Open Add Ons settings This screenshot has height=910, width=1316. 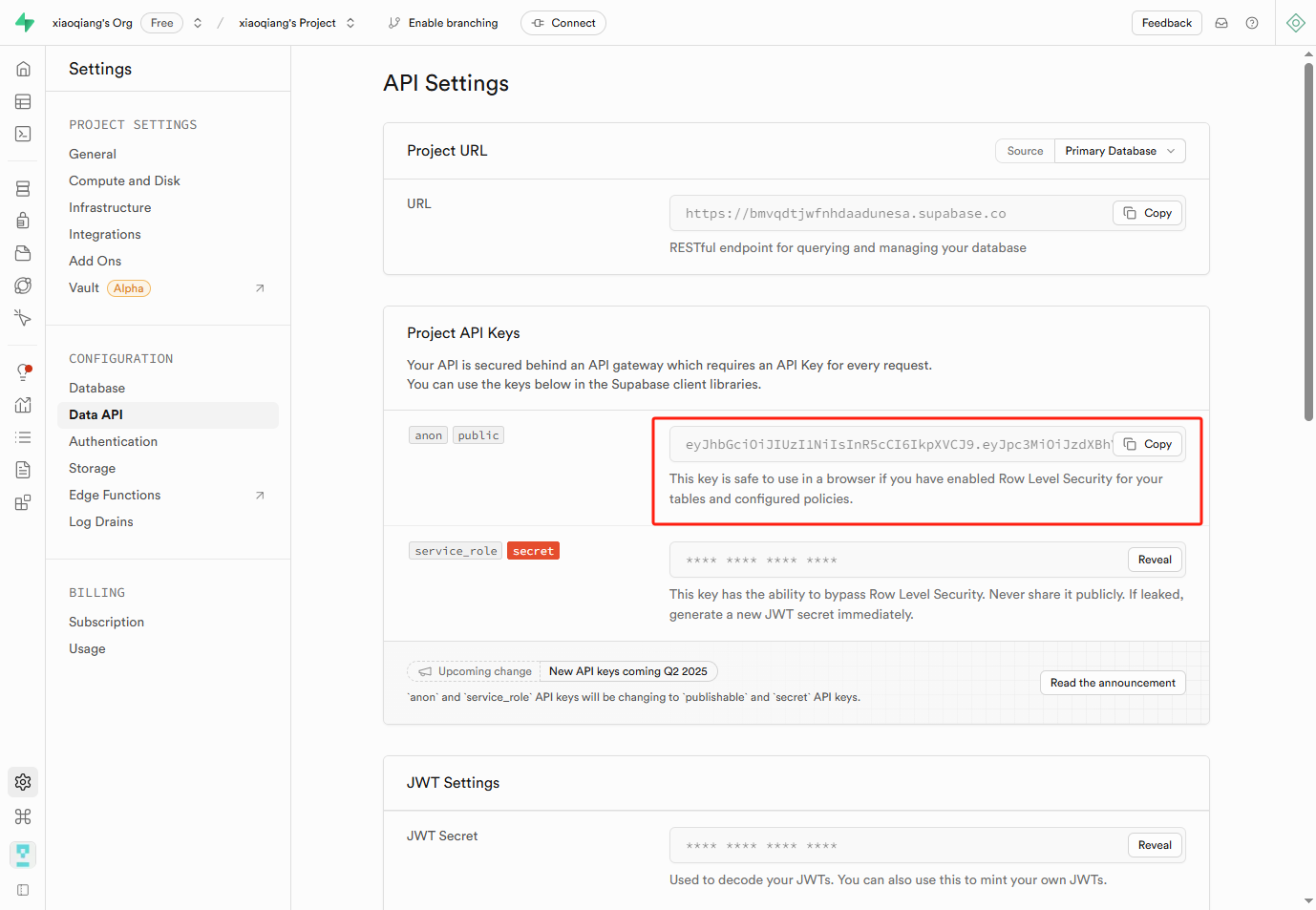pyautogui.click(x=96, y=261)
